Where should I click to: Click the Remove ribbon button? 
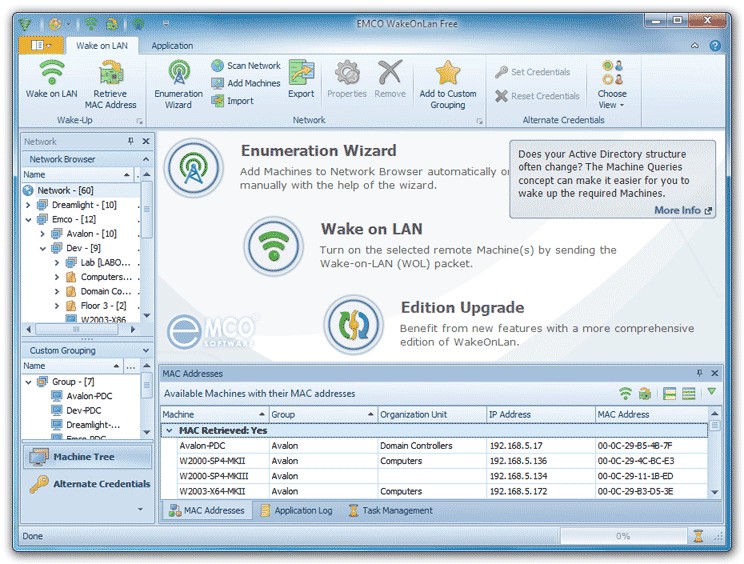tap(390, 79)
